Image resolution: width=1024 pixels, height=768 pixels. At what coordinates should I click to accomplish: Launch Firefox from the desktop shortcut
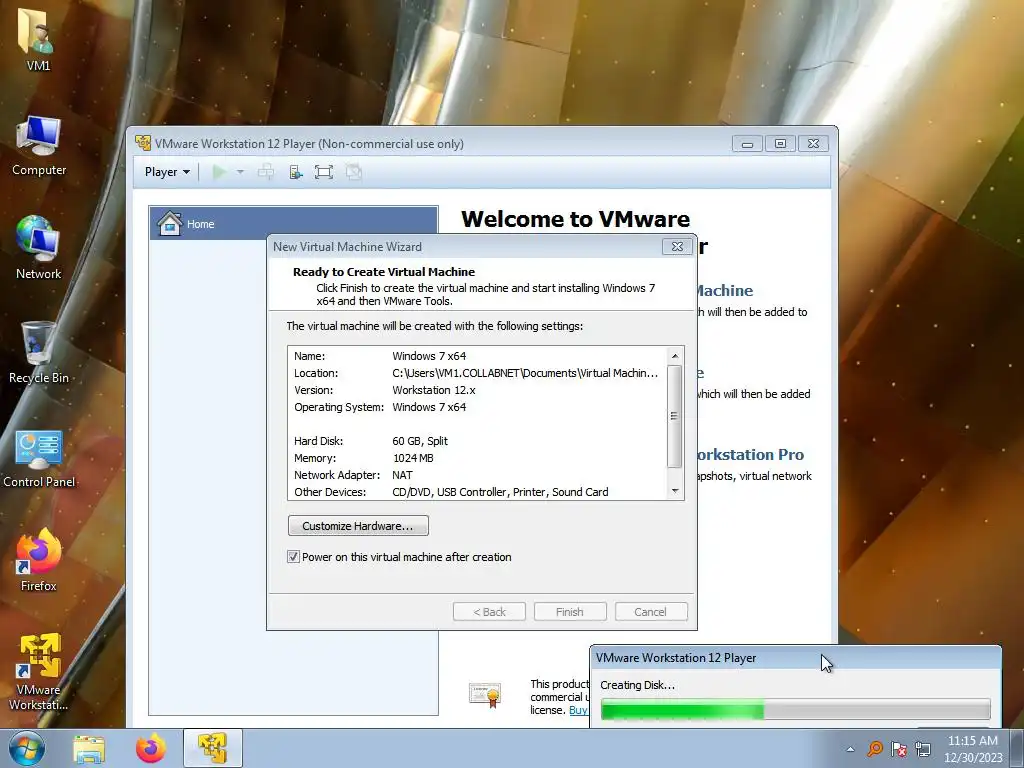pyautogui.click(x=39, y=560)
